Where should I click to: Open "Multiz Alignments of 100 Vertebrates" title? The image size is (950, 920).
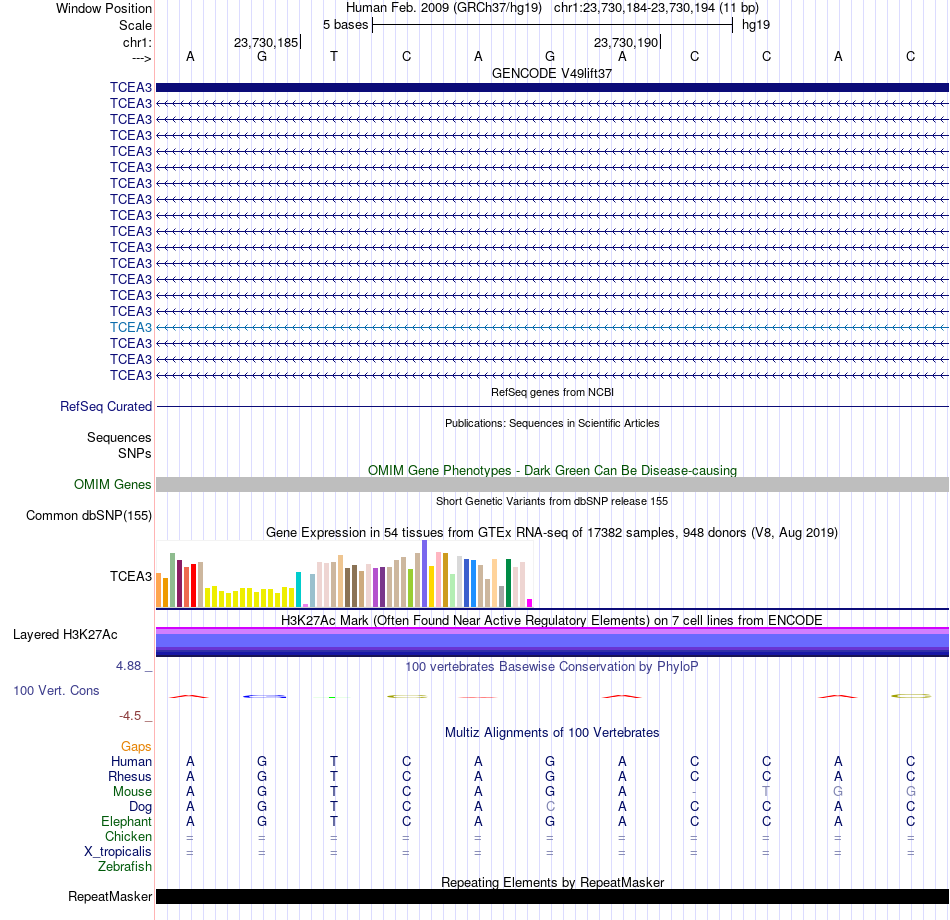(552, 733)
